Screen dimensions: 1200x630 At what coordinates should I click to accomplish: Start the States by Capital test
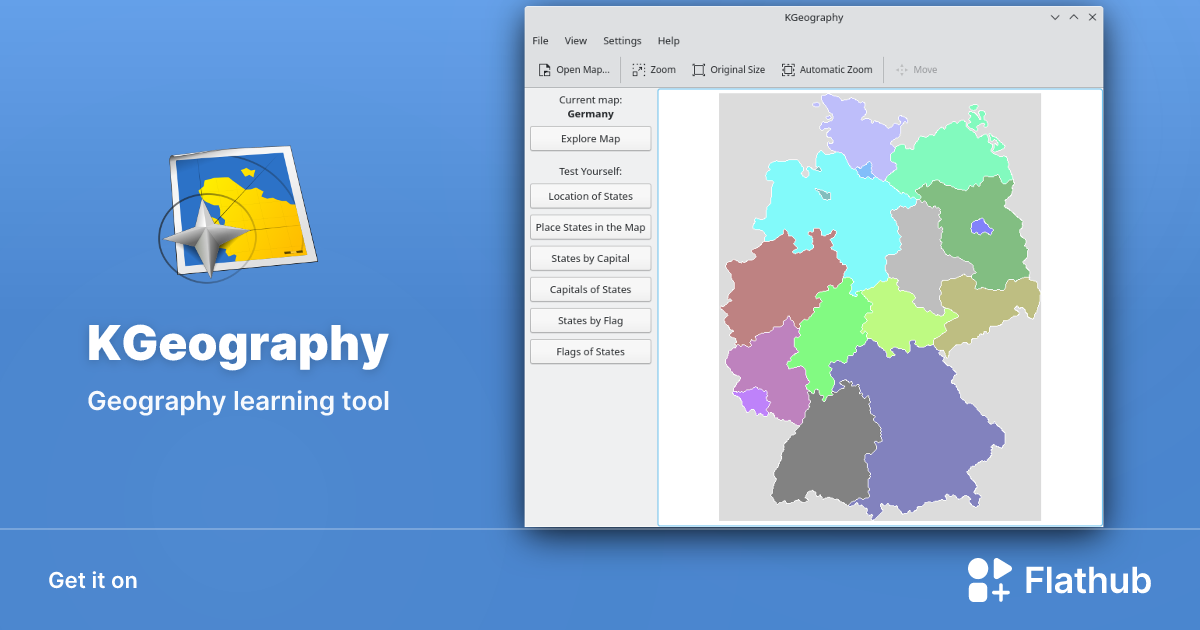tap(590, 258)
